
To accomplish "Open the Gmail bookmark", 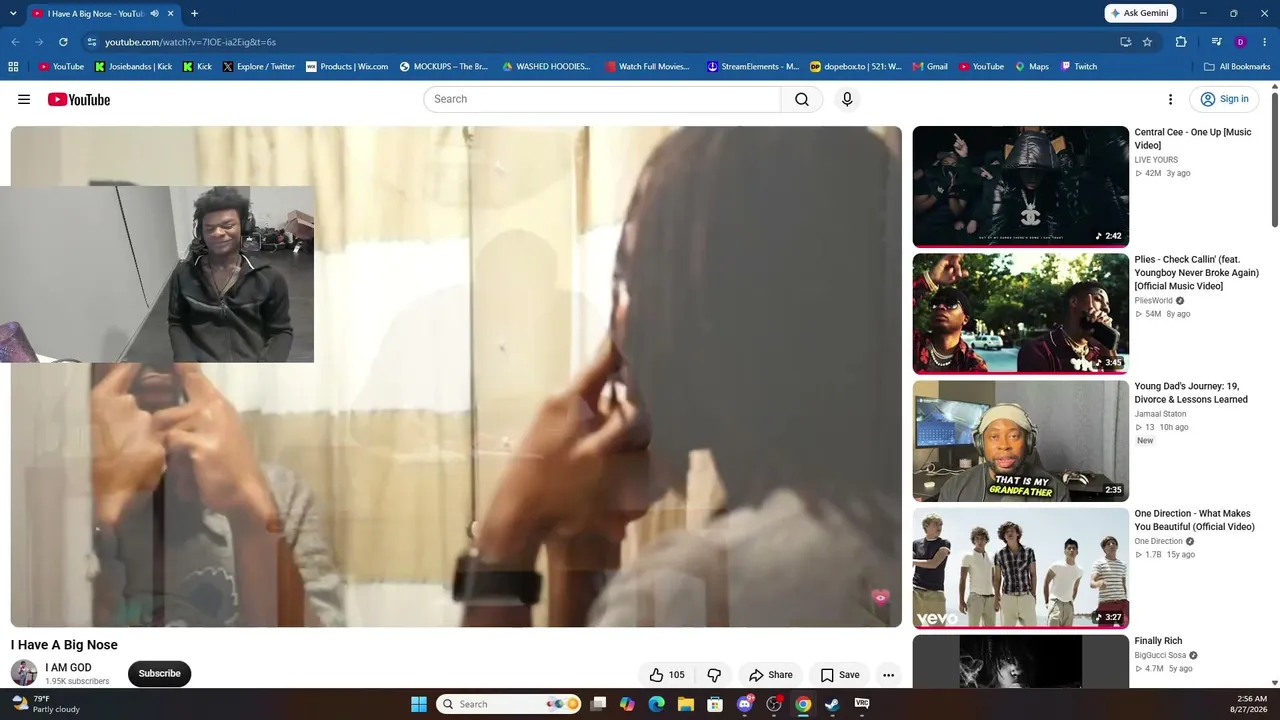I will 930,67.
